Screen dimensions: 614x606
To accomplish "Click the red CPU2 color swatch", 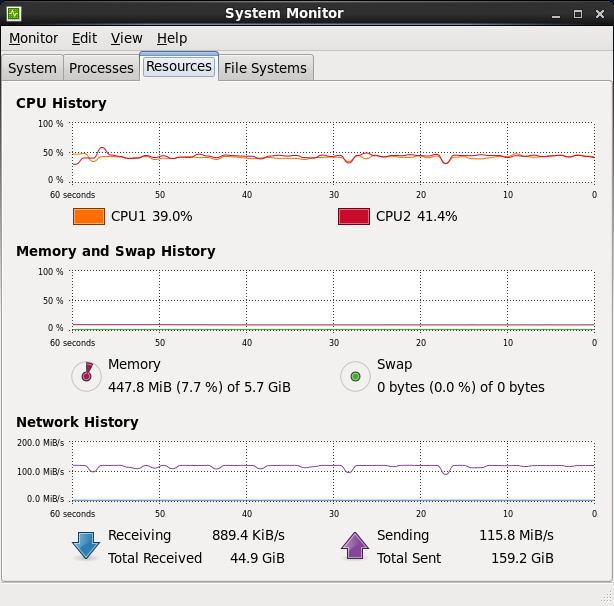I will [x=354, y=216].
